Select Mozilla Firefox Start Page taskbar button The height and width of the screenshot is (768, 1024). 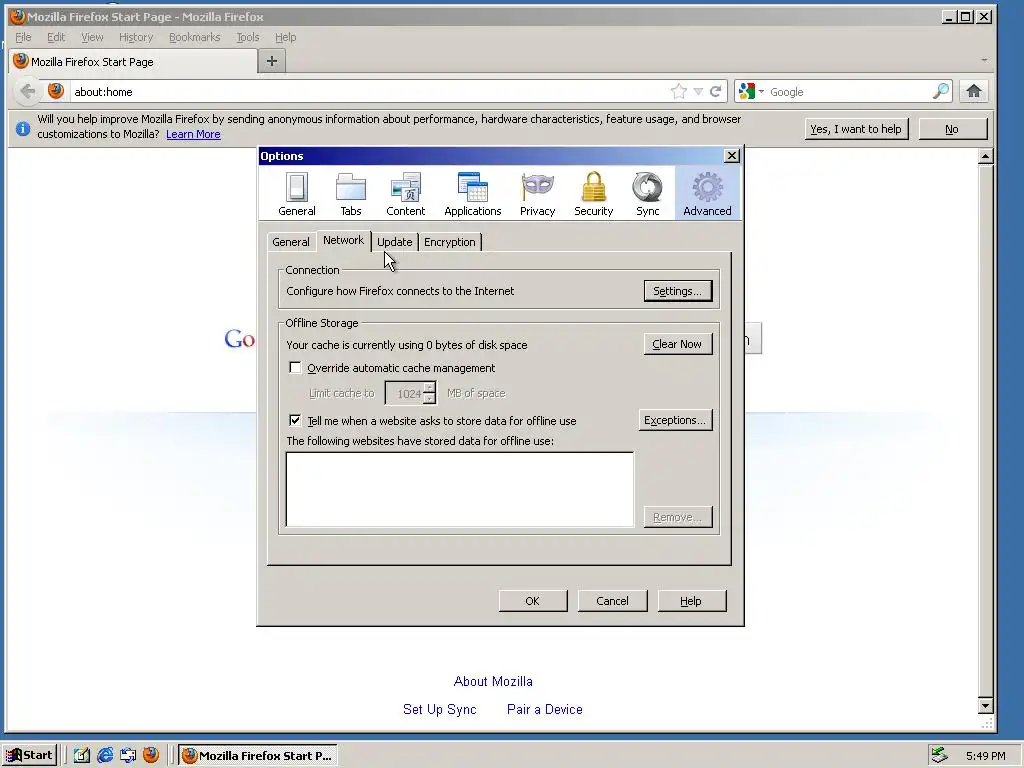coord(259,756)
